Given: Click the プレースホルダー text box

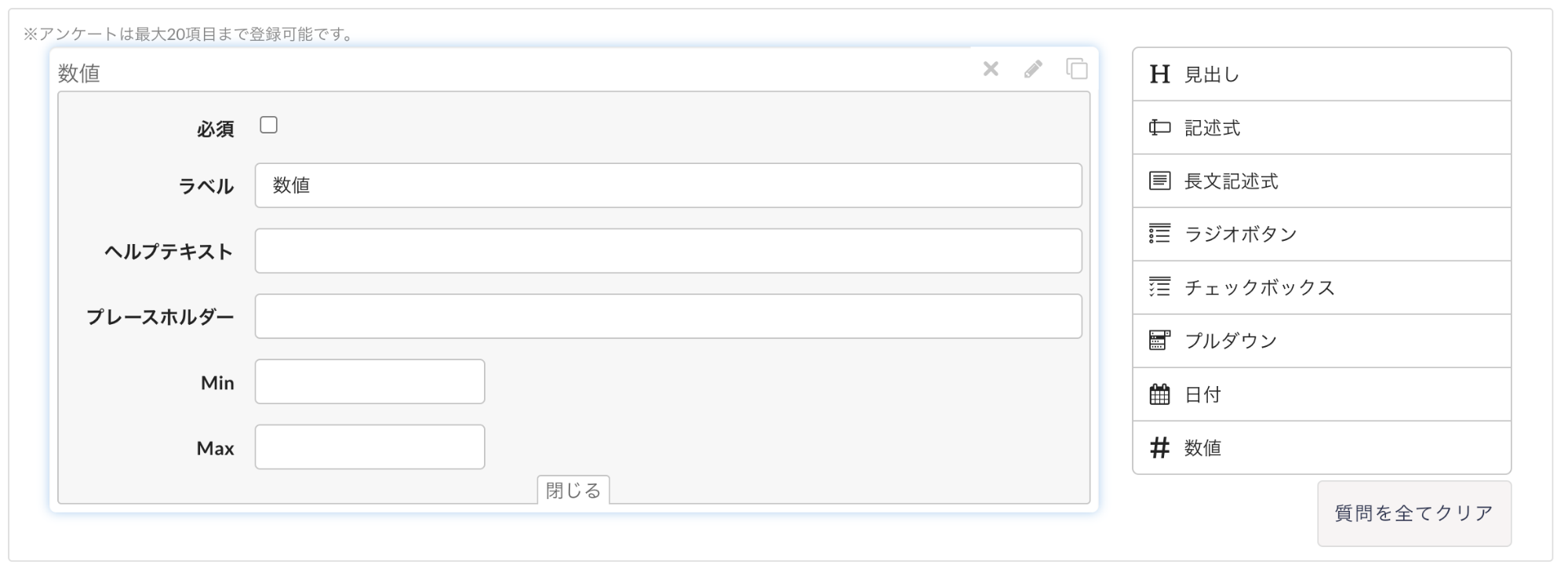Looking at the screenshot, I should pyautogui.click(x=668, y=316).
